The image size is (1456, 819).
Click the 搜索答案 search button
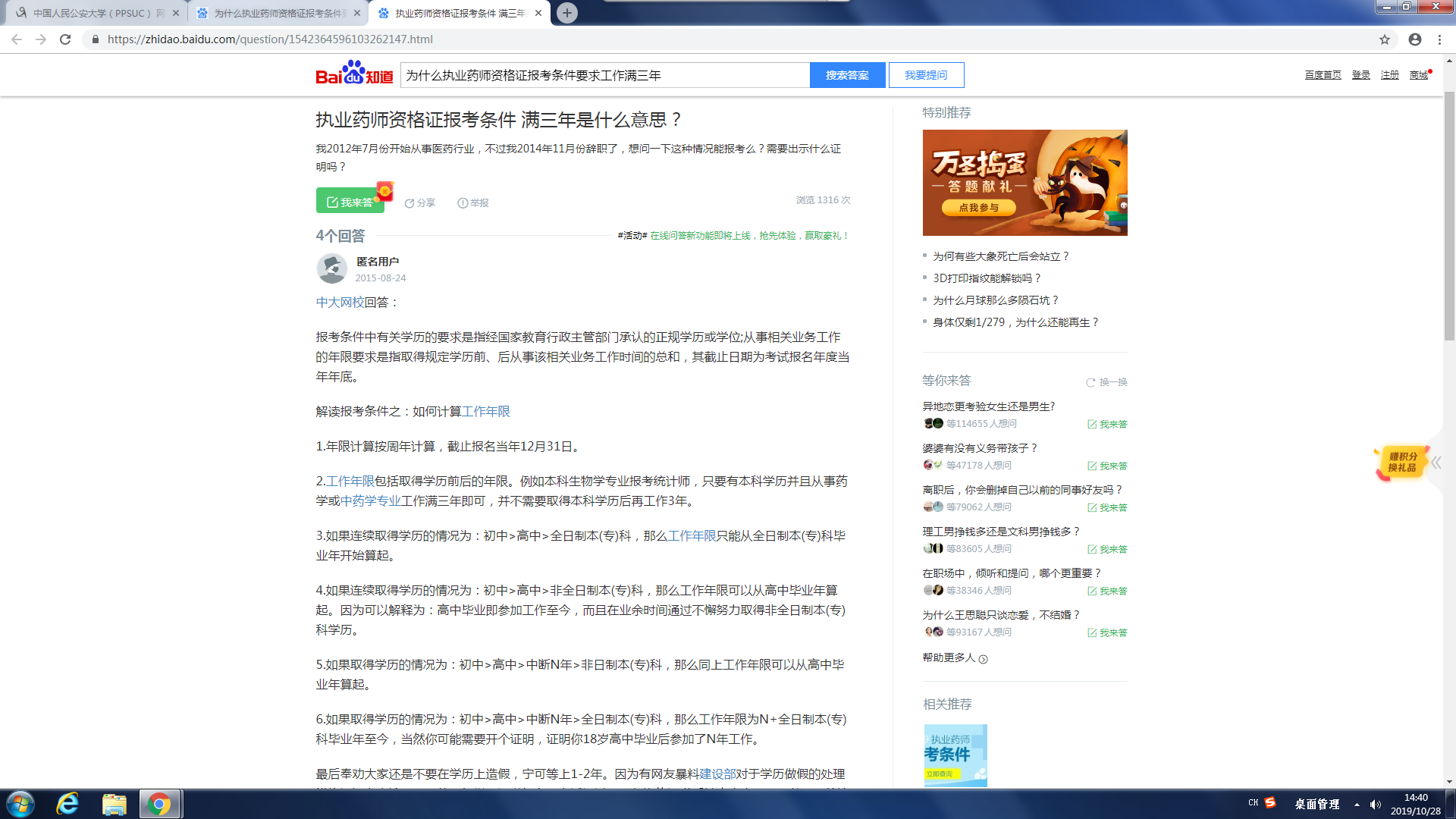point(847,75)
